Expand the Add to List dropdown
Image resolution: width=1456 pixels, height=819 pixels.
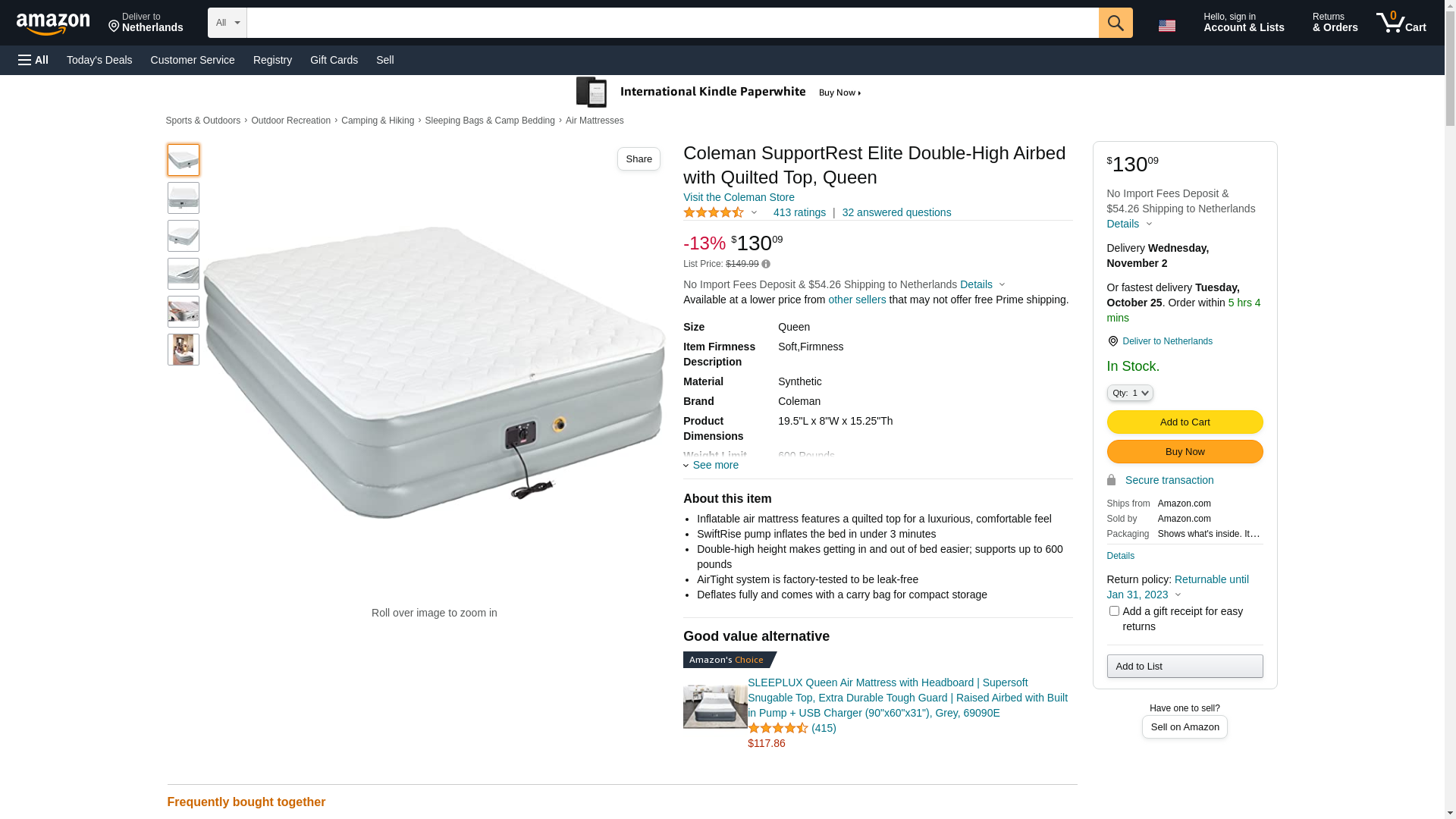coord(1185,666)
